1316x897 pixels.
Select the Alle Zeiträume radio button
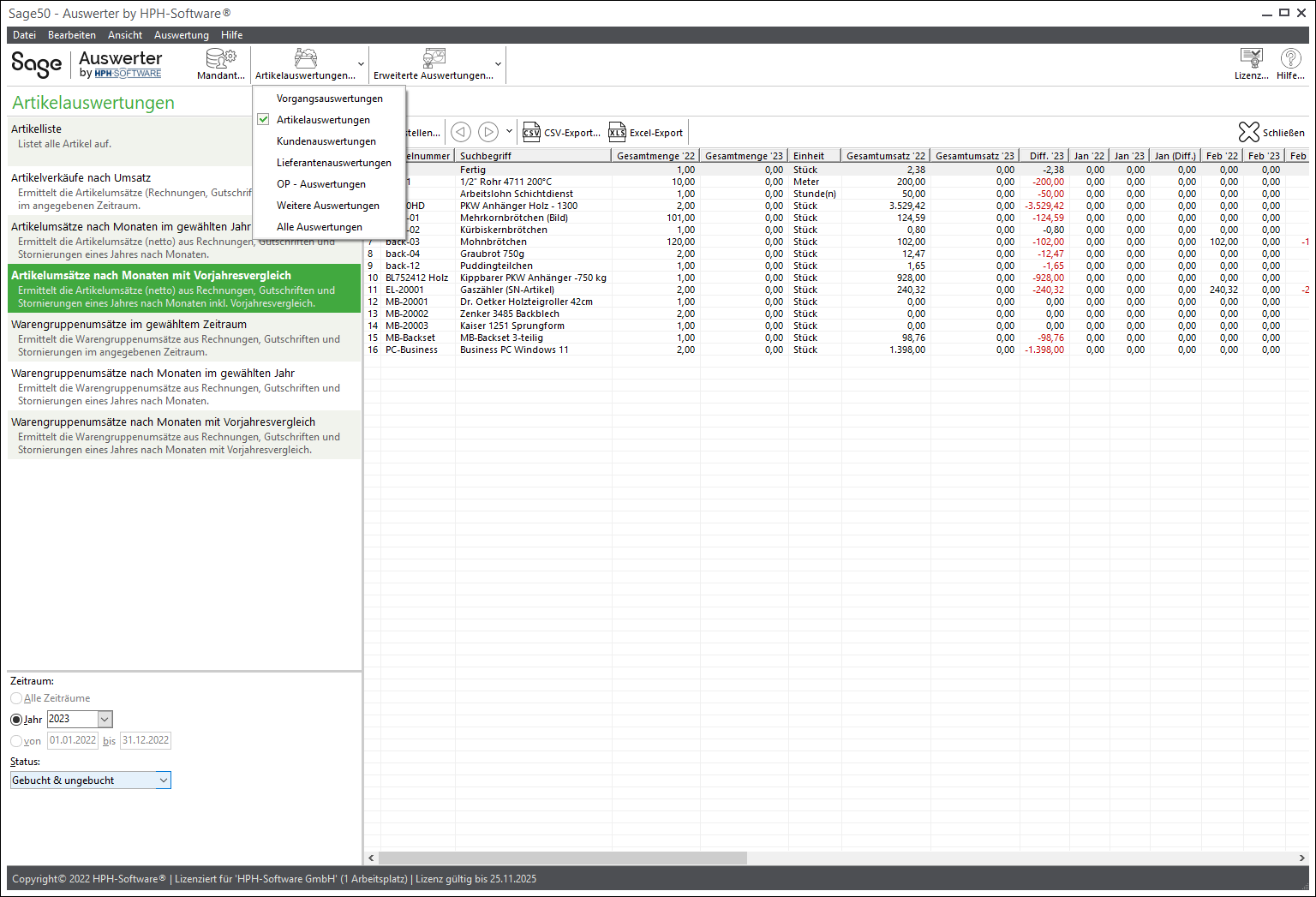coord(16,698)
